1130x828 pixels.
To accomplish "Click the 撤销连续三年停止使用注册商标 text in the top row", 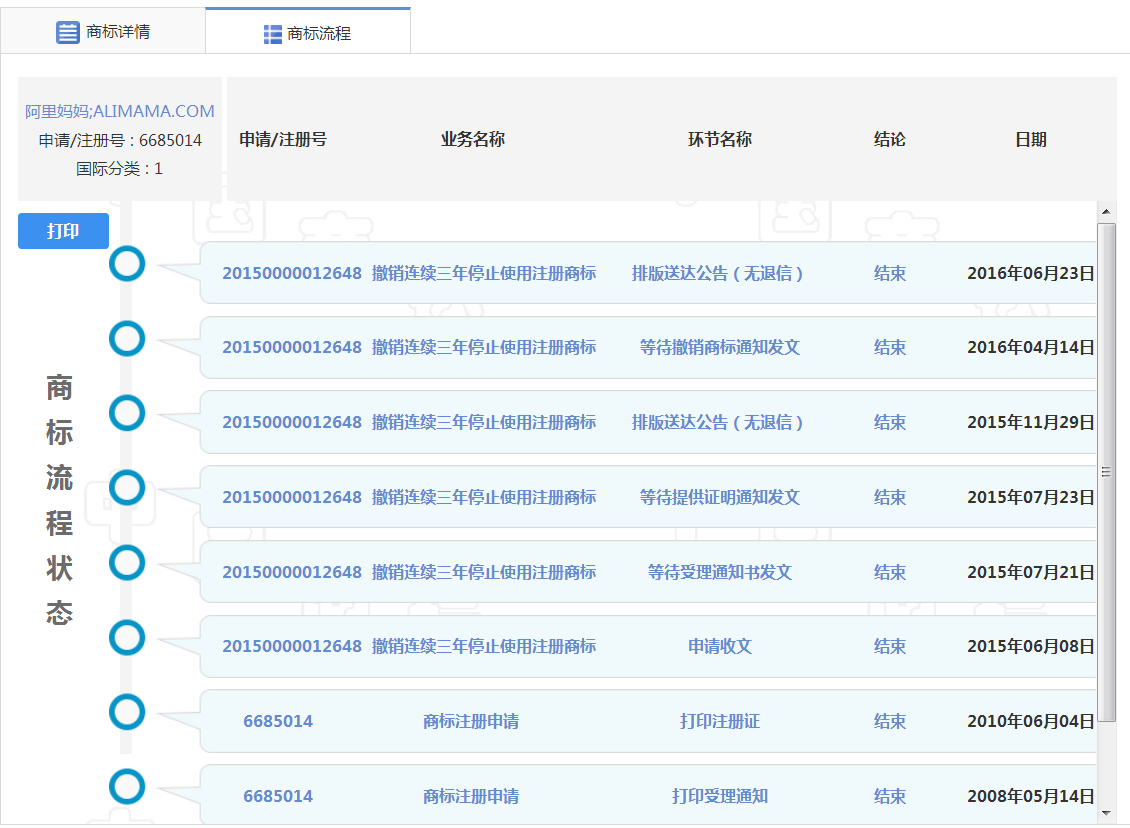I will tap(483, 273).
